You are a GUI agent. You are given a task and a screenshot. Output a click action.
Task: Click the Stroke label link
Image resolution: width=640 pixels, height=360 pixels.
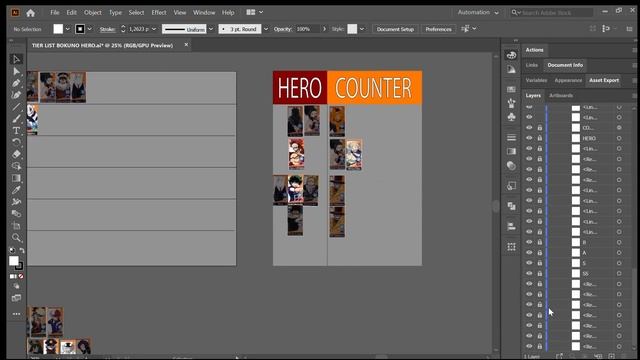(107, 29)
